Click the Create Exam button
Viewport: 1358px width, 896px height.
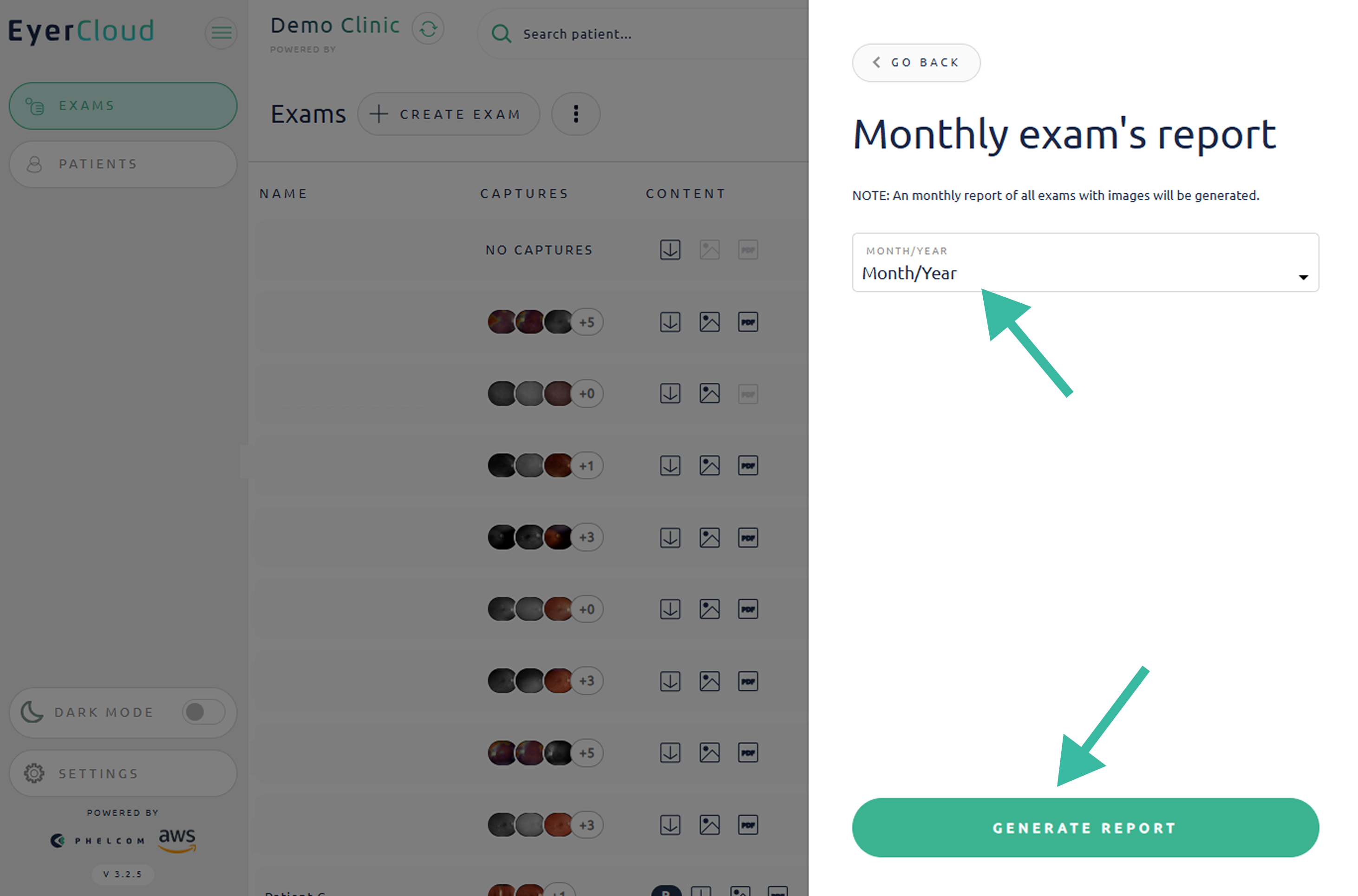tap(449, 114)
